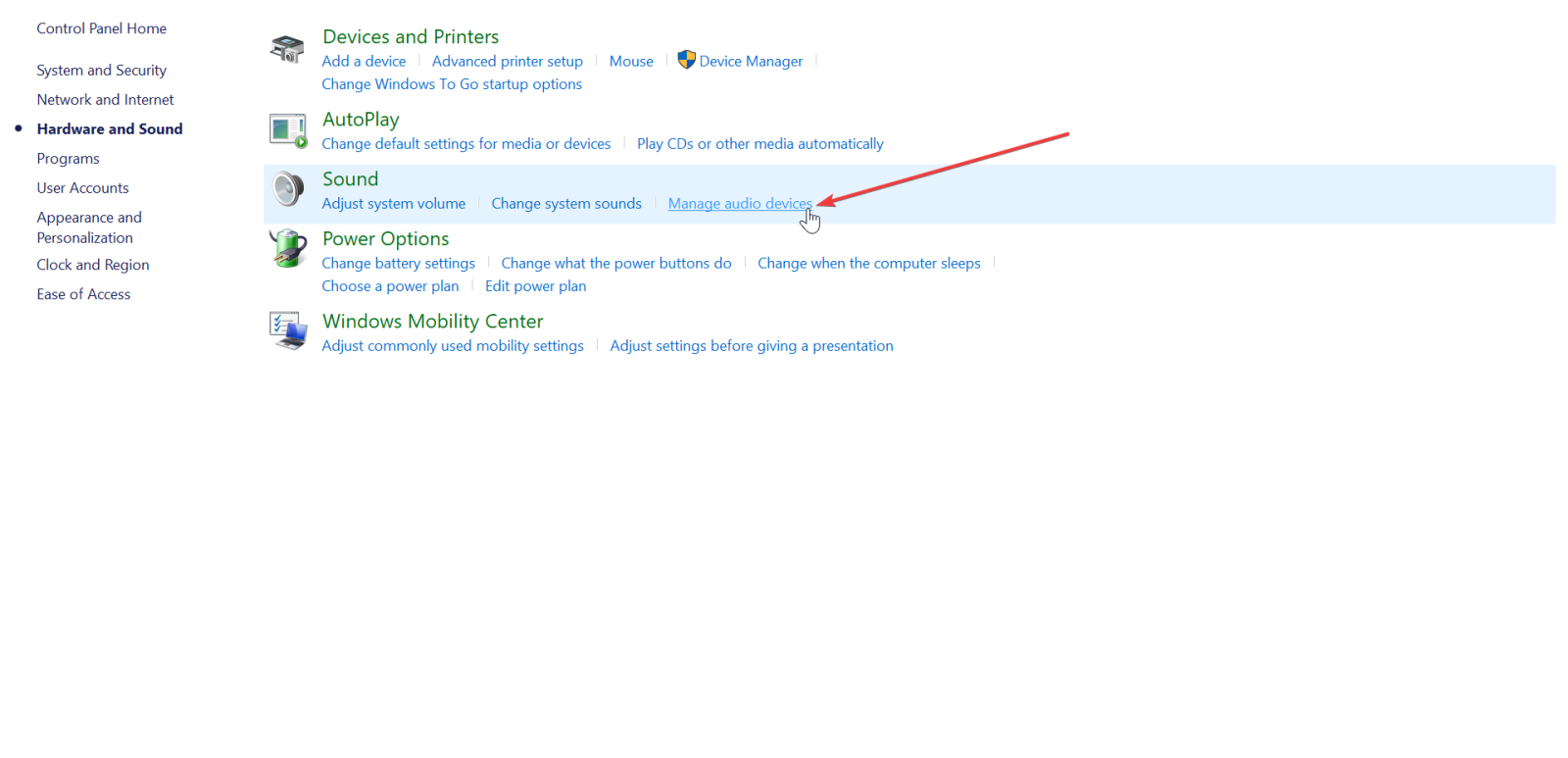The width and height of the screenshot is (1568, 758).
Task: Click Adjust system volume link
Action: pos(394,204)
